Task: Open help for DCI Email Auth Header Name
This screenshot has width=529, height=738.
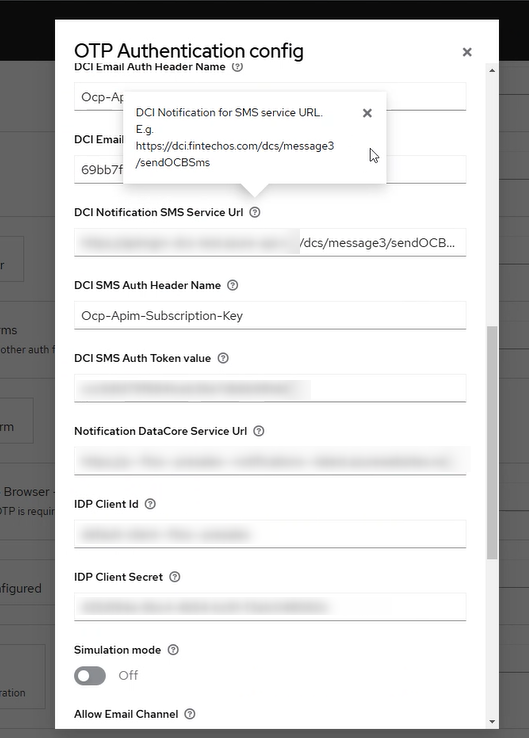Action: click(238, 67)
